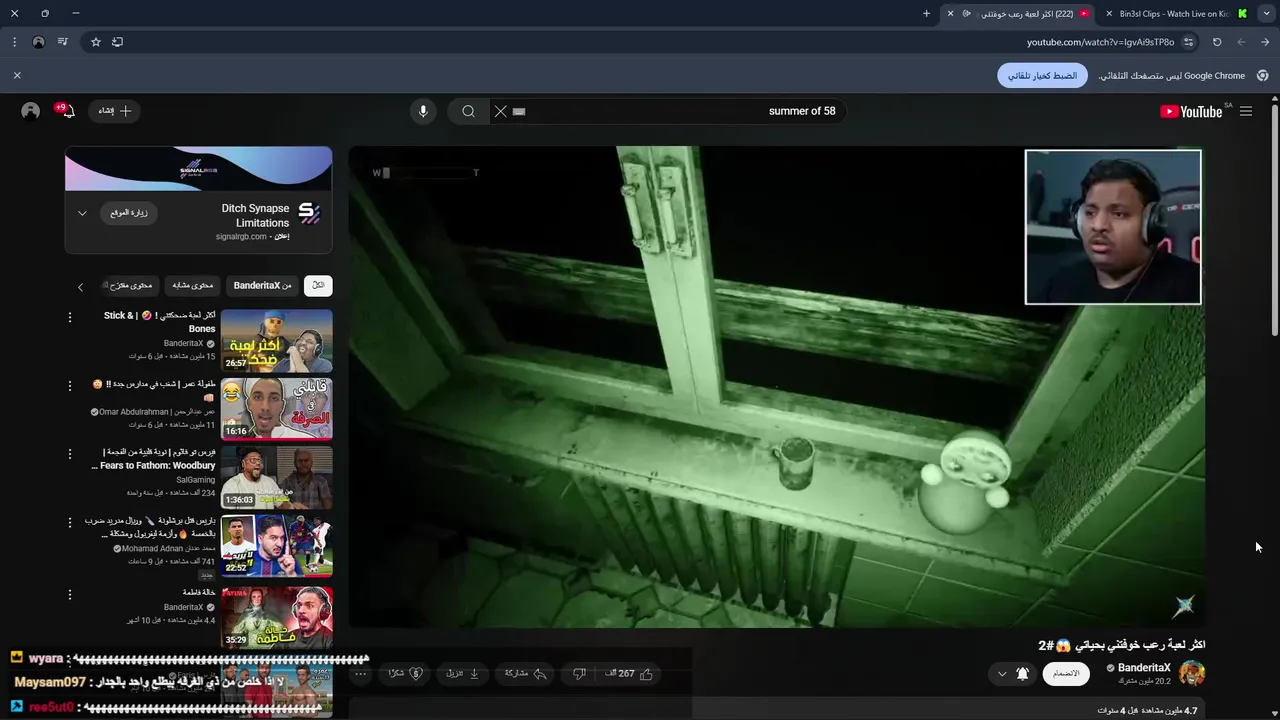Screen dimensions: 1280x720
Task: Open YouTube notifications bell
Action: [67, 111]
